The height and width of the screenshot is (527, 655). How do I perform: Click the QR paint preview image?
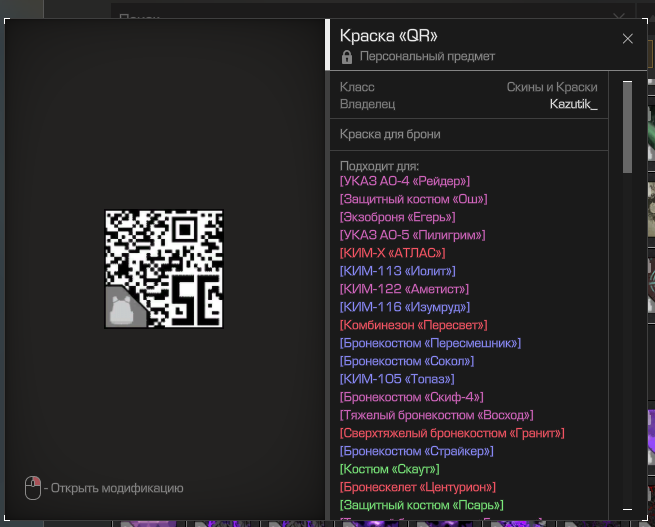click(x=164, y=269)
